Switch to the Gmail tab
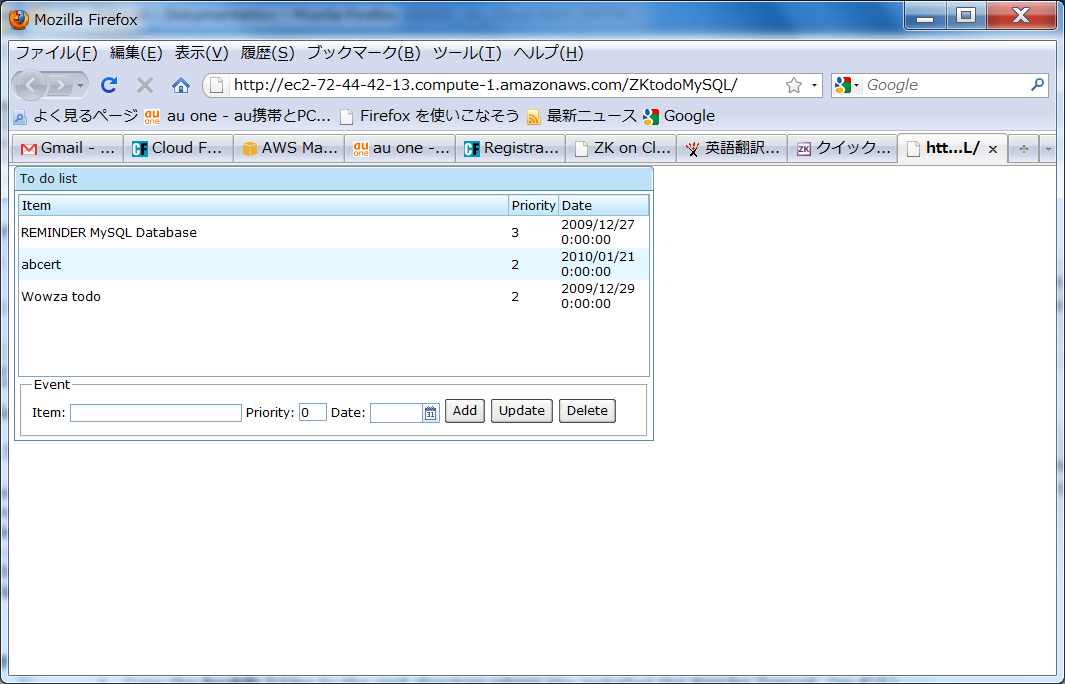The width and height of the screenshot is (1065, 684). click(68, 149)
